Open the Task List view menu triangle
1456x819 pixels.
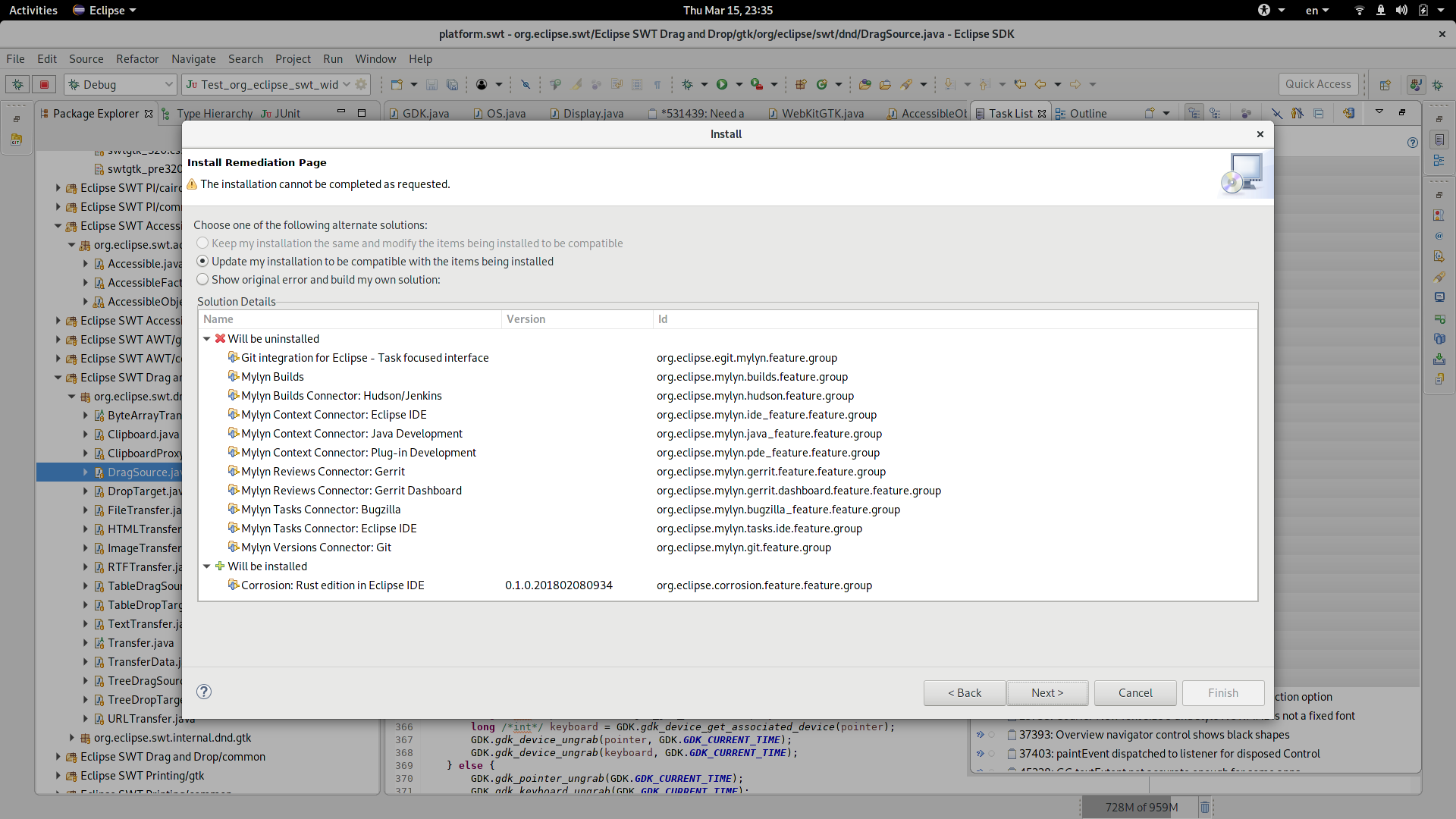[x=1379, y=112]
